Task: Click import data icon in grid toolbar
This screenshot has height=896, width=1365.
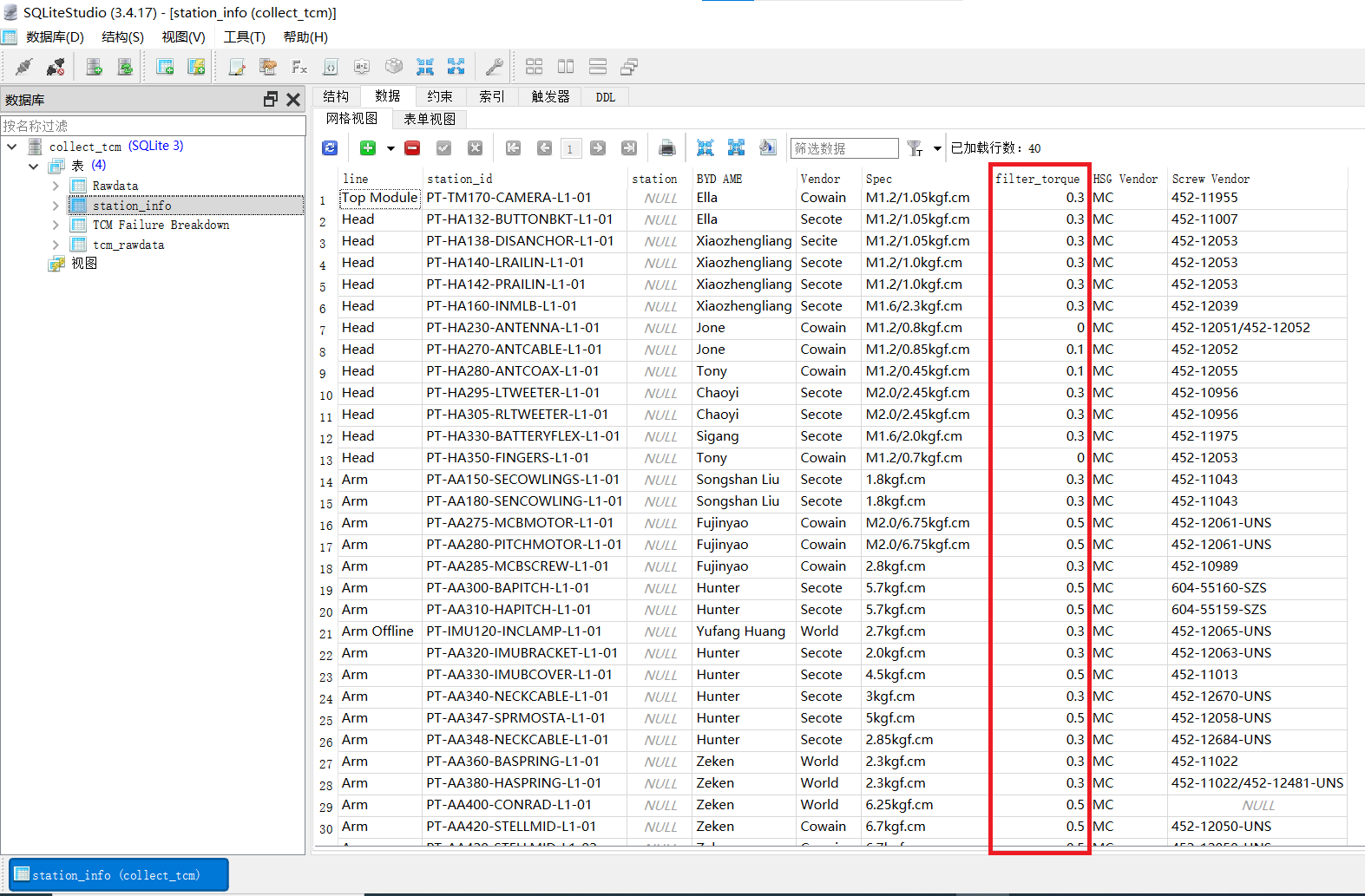Action: click(705, 148)
